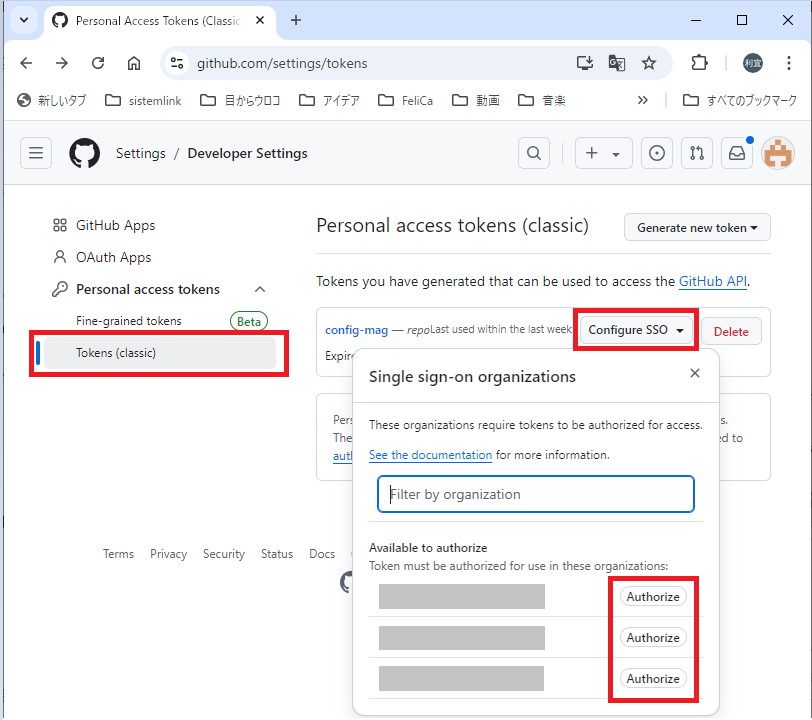Image resolution: width=812 pixels, height=720 pixels.
Task: Open Chrome three-dot menu
Action: (789, 63)
